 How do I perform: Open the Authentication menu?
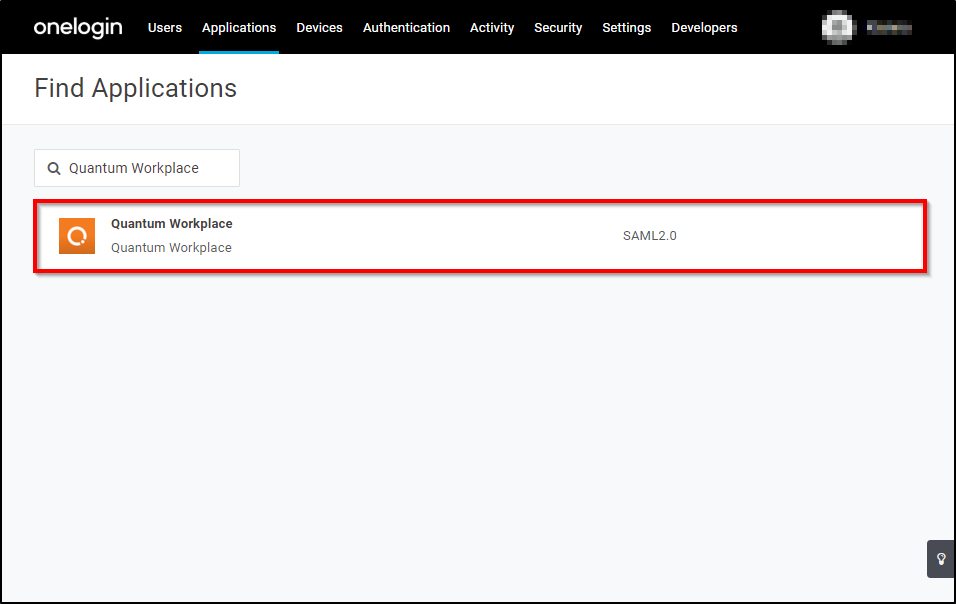pyautogui.click(x=406, y=27)
